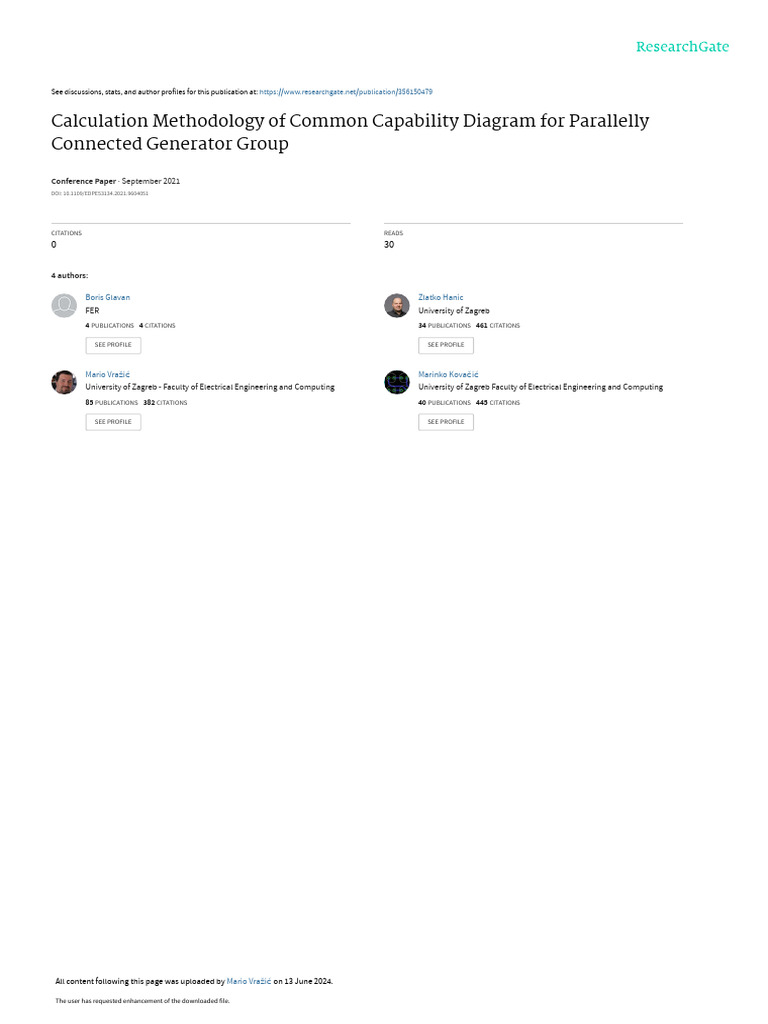768x1024 pixels.
Task: Click Mario Vražić's profile photo in authors list
Action: pos(64,382)
